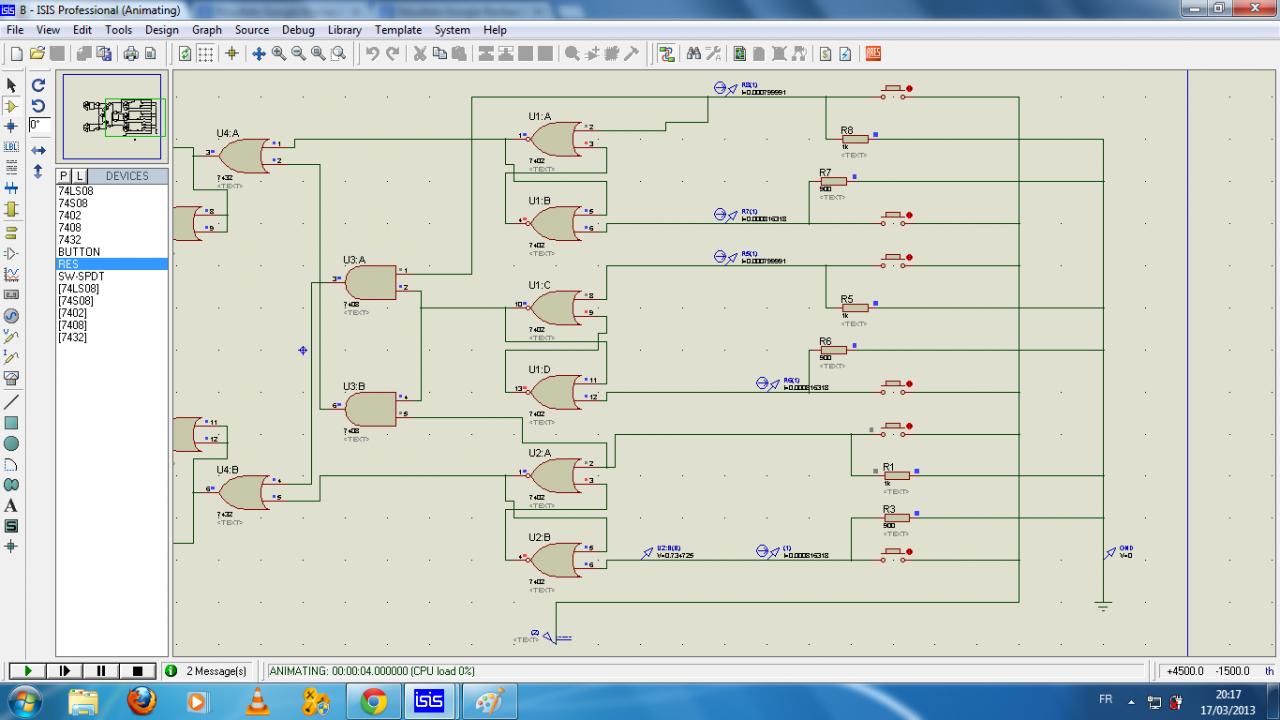Image resolution: width=1280 pixels, height=720 pixels.
Task: Flip vertically with the Y-mirror icon
Action: coord(38,171)
